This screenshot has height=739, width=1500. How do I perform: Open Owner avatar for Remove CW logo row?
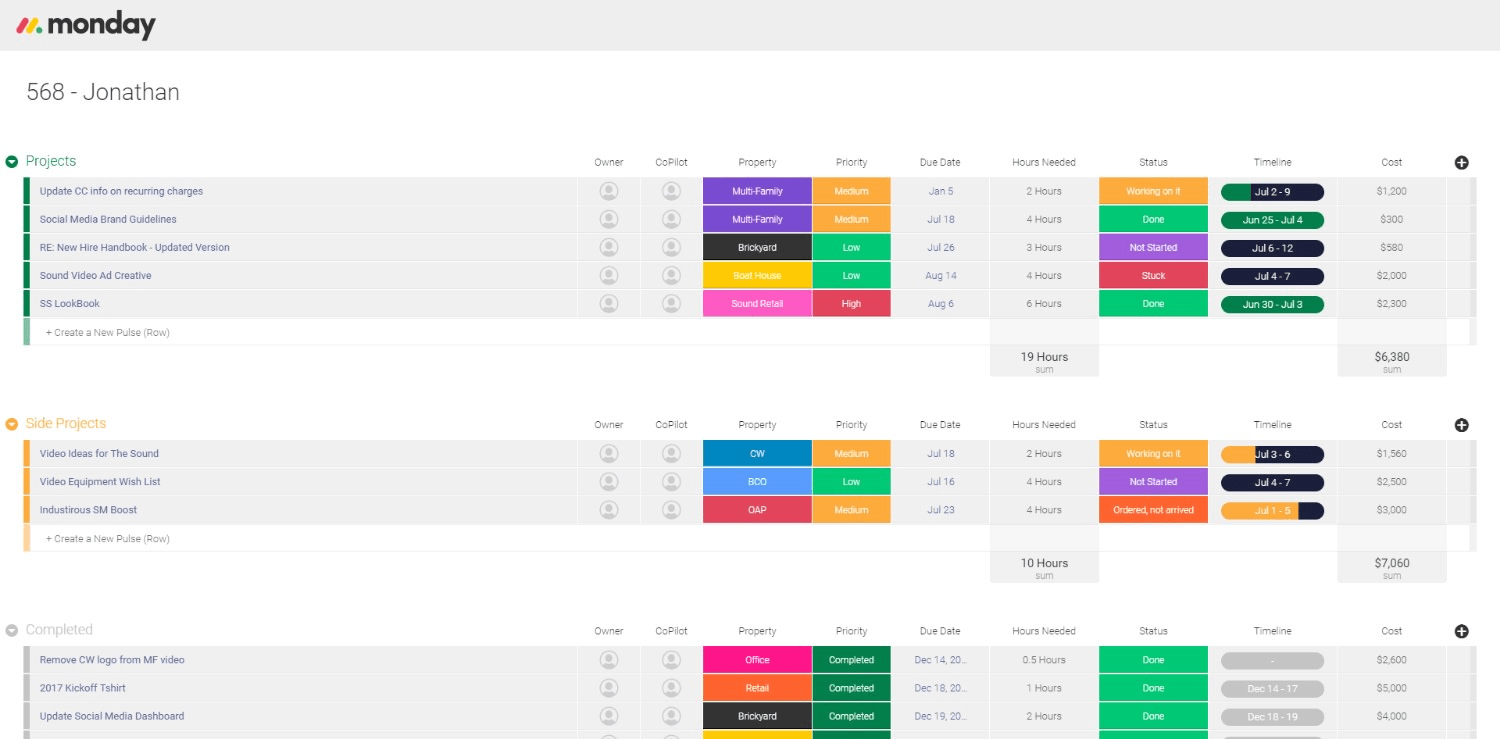click(x=608, y=660)
